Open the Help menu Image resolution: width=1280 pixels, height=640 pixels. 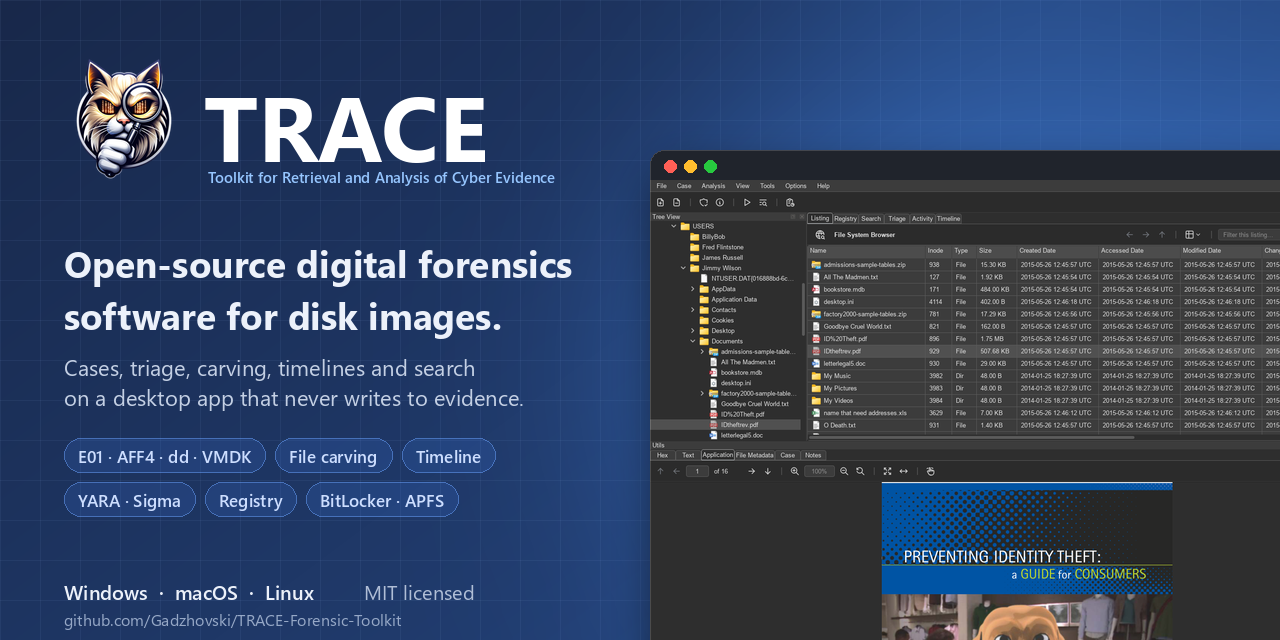[x=823, y=186]
